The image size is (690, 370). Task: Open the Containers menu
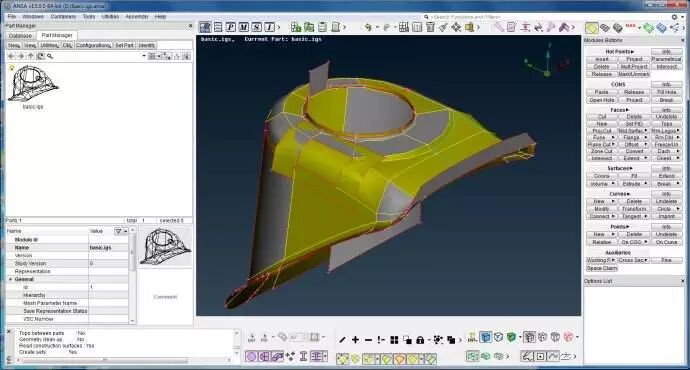coord(63,17)
